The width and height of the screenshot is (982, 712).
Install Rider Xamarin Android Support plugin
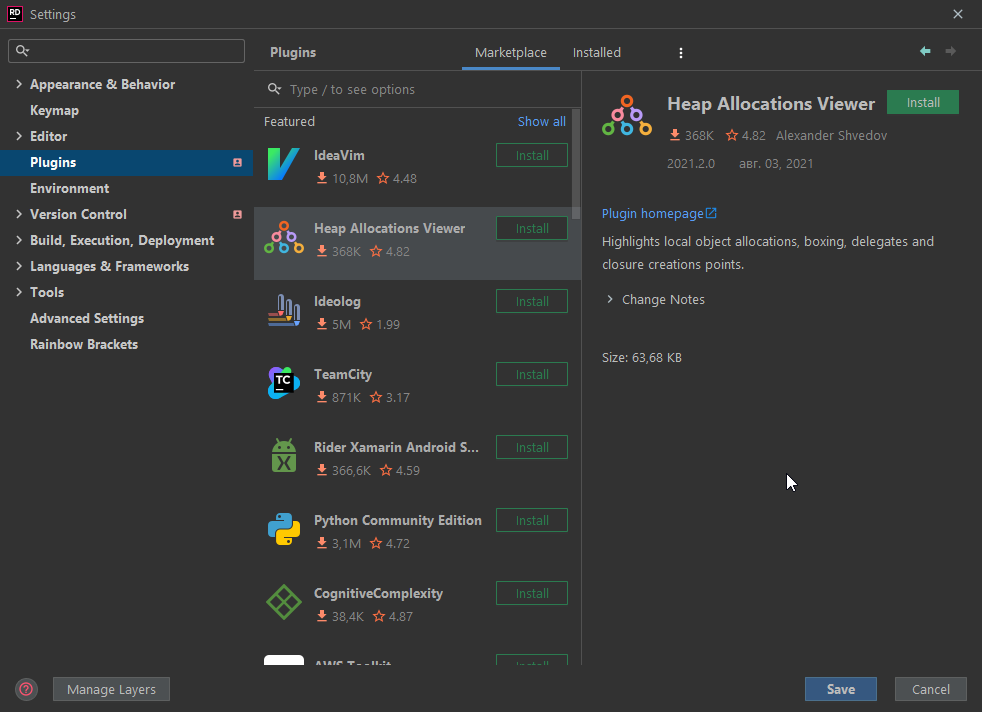[532, 447]
